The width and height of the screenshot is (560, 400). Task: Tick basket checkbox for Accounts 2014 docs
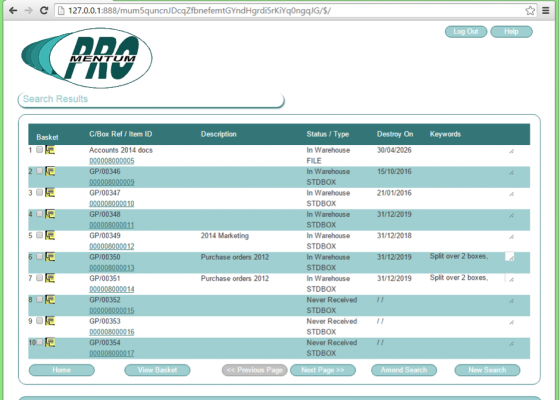click(x=39, y=150)
